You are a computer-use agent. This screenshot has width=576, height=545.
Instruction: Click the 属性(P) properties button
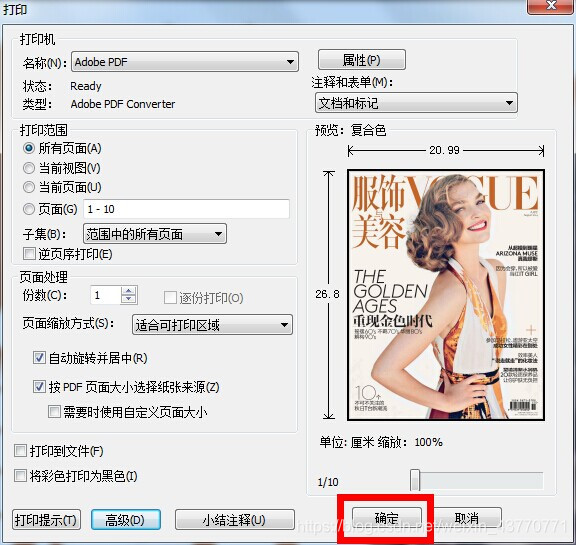[362, 59]
